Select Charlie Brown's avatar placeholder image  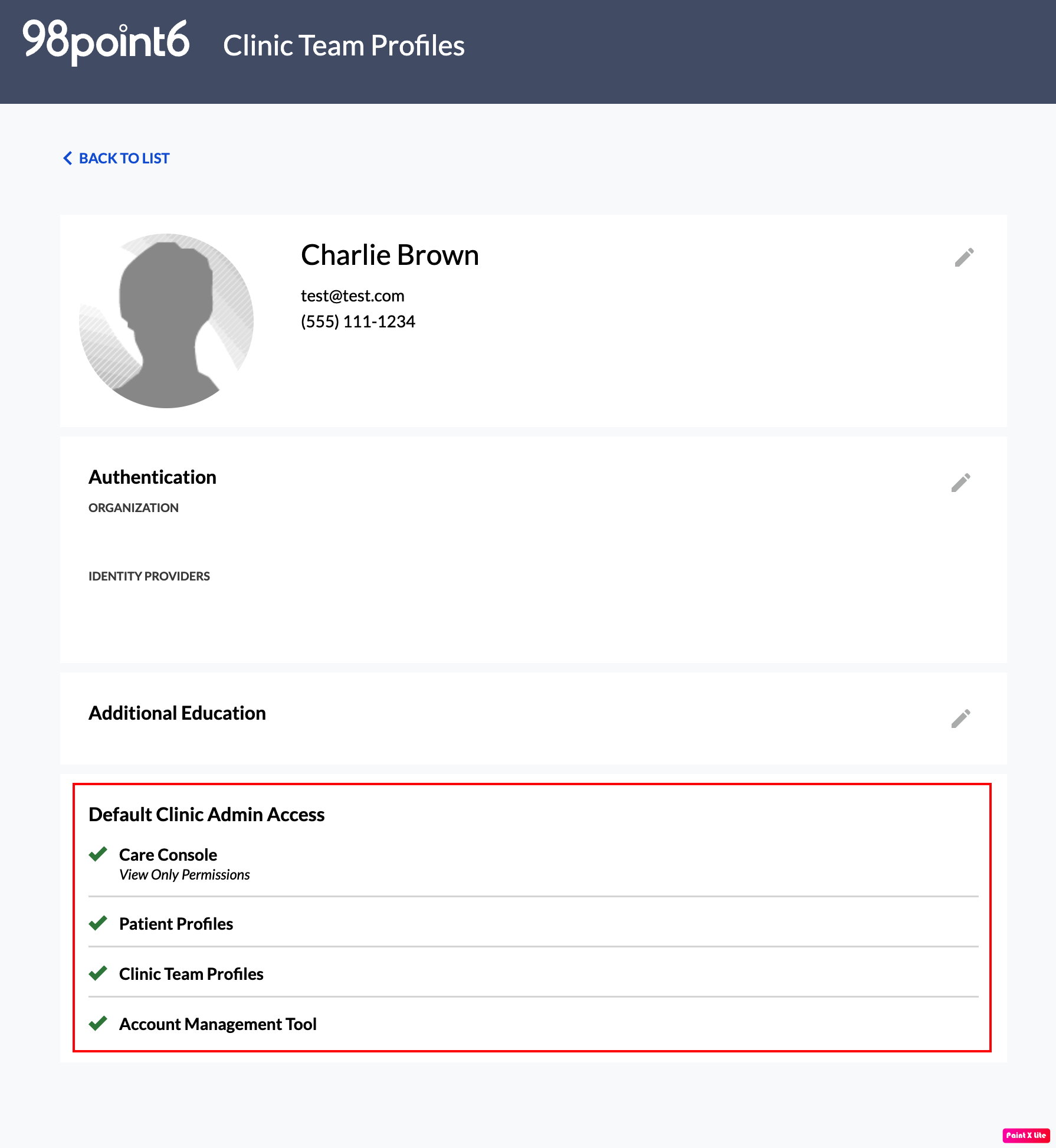tap(166, 320)
